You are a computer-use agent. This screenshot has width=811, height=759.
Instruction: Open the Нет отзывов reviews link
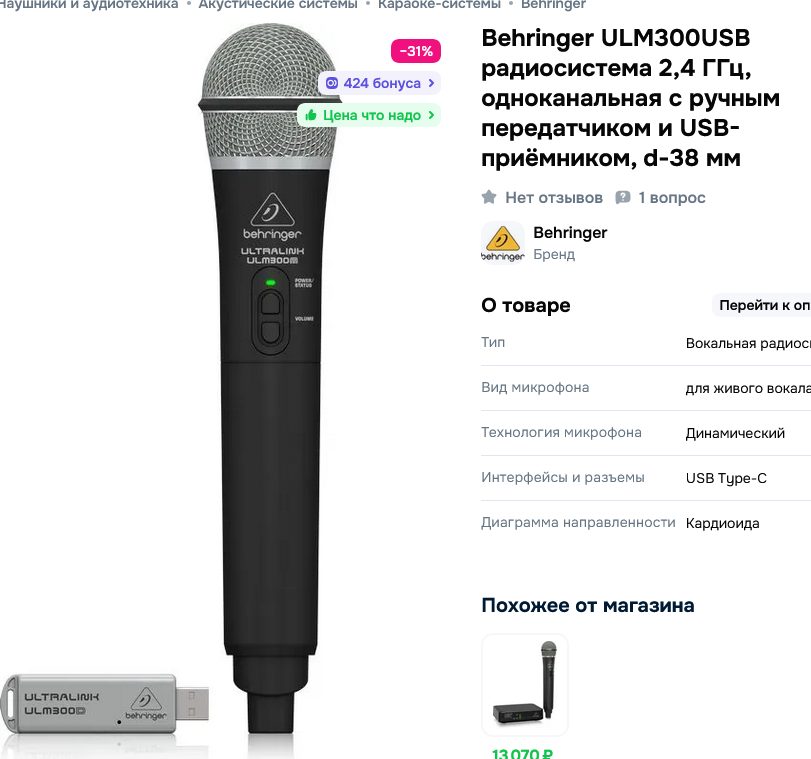553,198
